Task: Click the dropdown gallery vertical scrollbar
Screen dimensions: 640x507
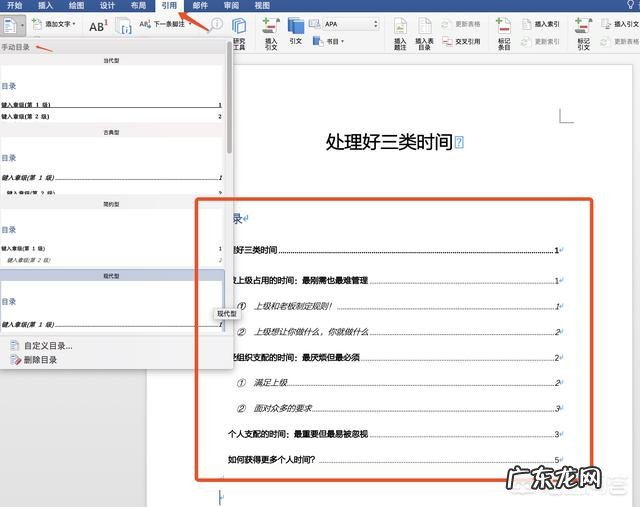Action: click(x=229, y=98)
